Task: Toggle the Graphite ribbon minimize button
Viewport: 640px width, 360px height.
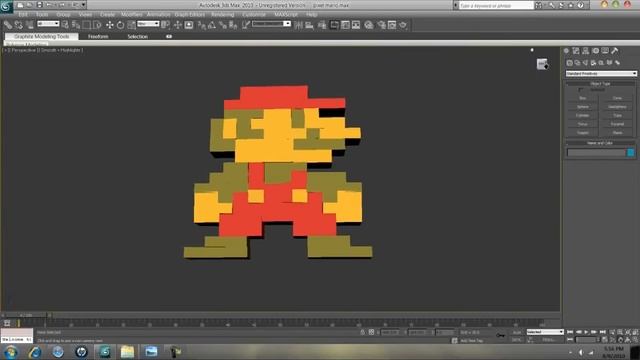Action: (x=169, y=36)
